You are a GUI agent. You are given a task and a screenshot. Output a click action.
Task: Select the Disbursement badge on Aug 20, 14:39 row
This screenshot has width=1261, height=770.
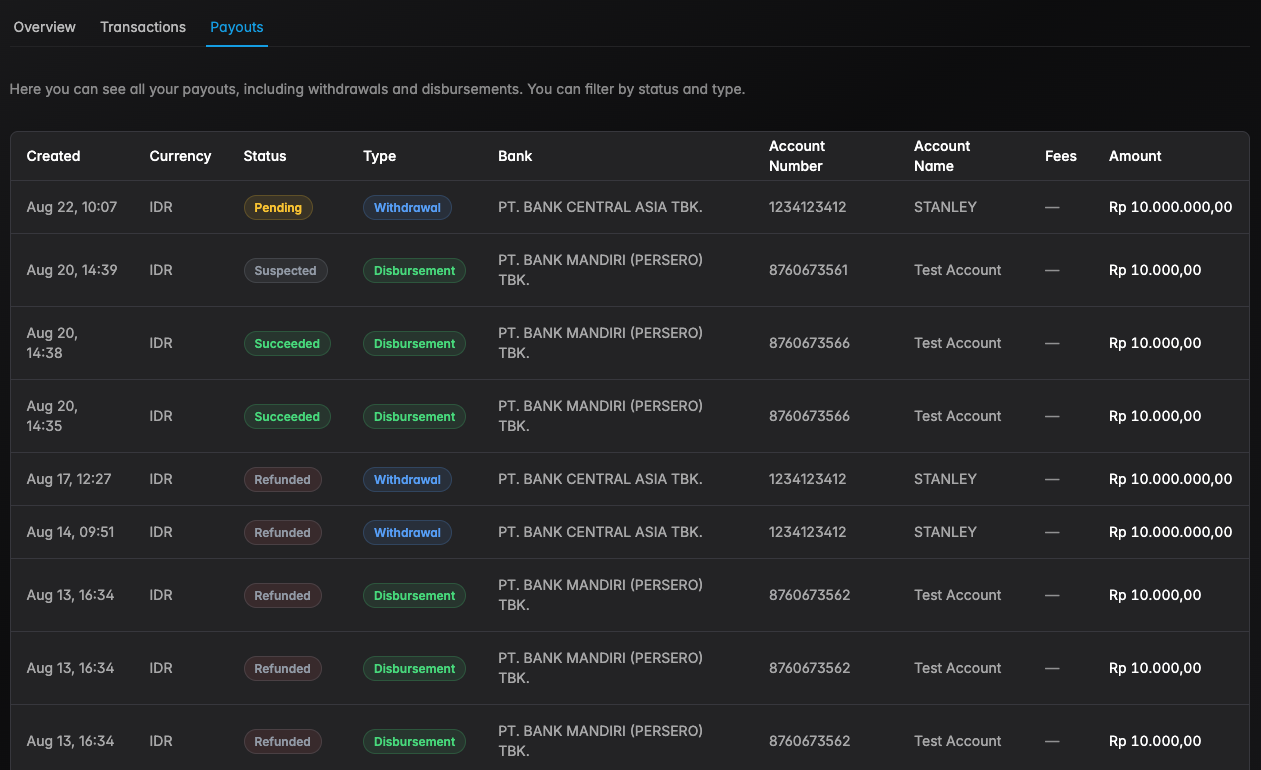[x=414, y=270]
